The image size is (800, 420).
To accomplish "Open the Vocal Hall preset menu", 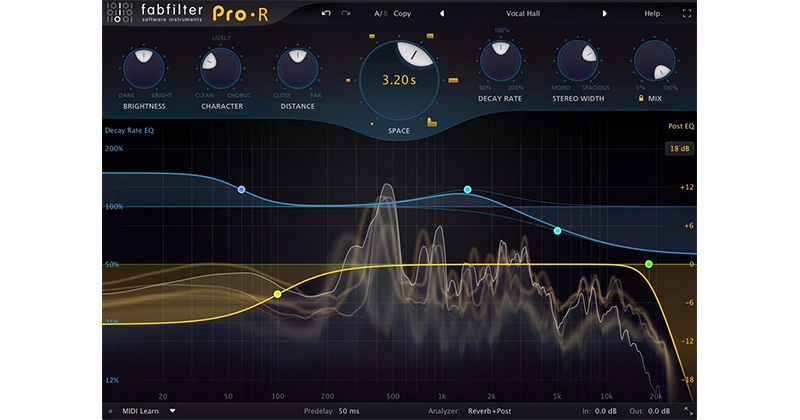I will point(523,14).
